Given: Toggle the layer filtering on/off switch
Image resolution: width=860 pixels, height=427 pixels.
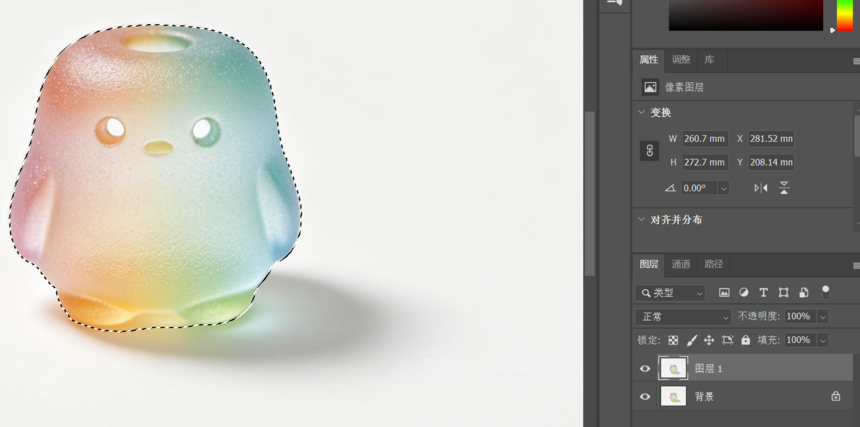Looking at the screenshot, I should pos(825,292).
